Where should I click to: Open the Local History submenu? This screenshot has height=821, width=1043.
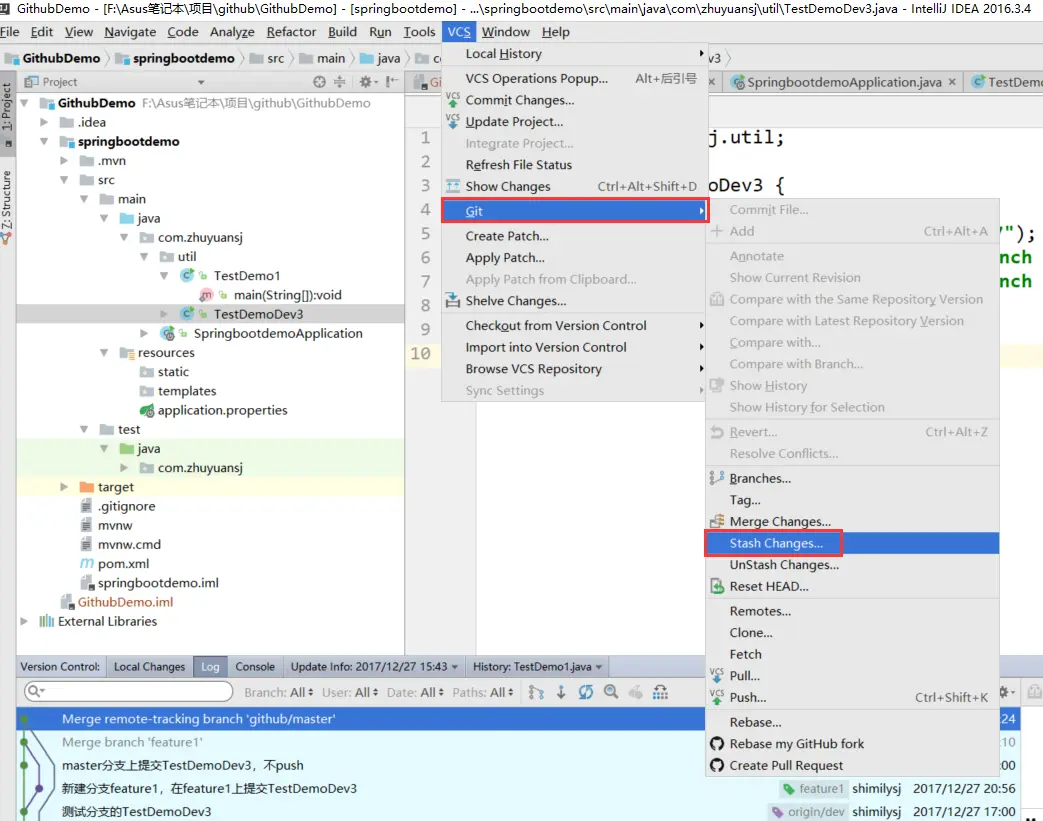tap(574, 54)
